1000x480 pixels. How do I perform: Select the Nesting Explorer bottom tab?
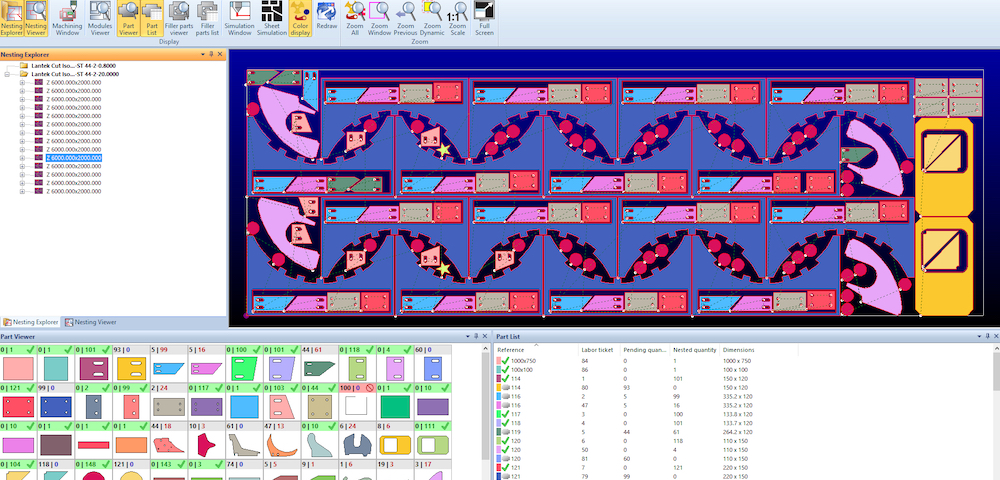click(x=32, y=322)
